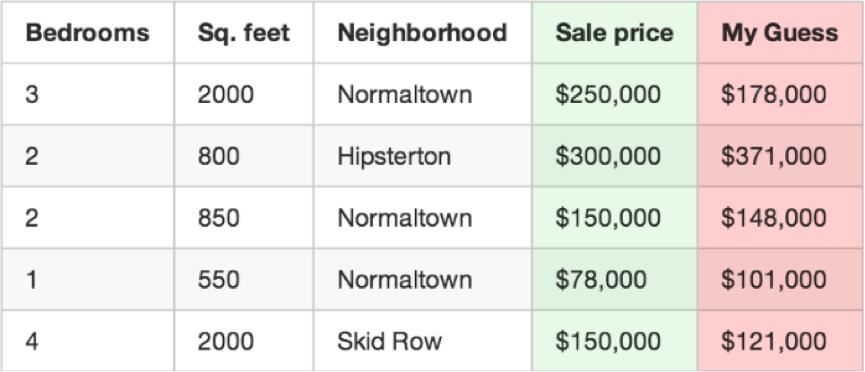This screenshot has height=372, width=865.
Task: Select the 800 square feet cell
Action: (244, 156)
